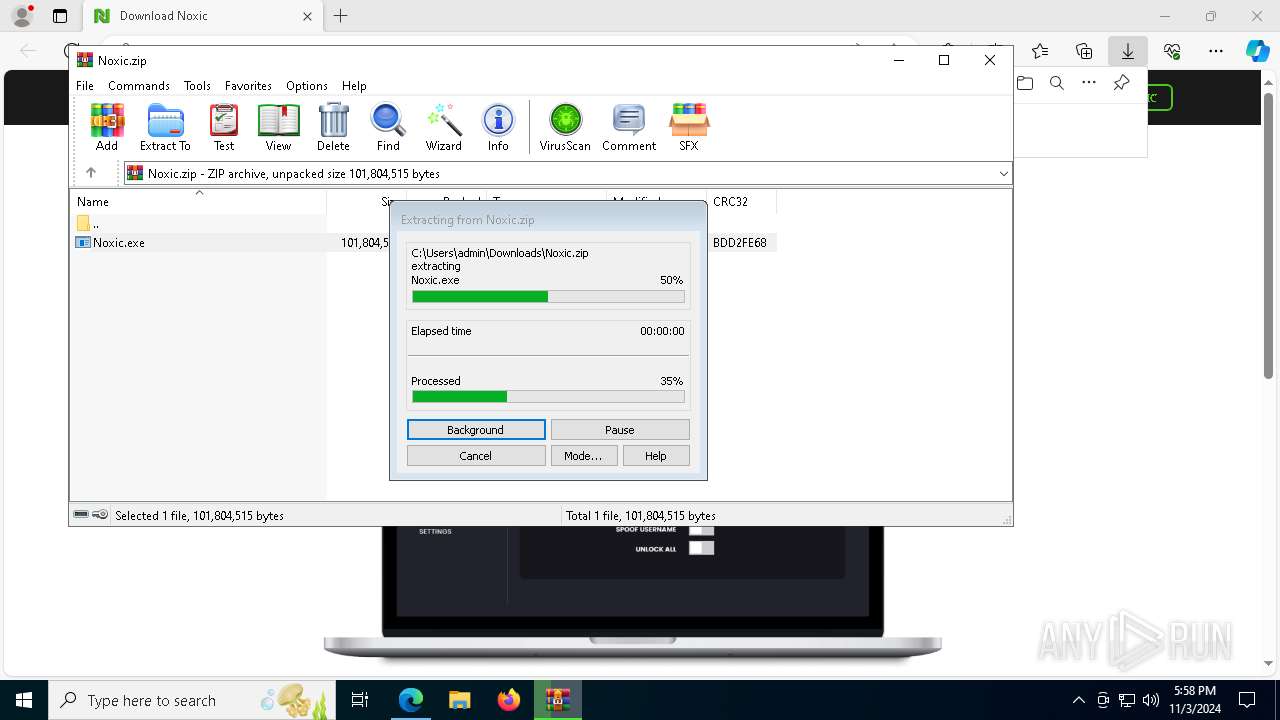Open Task View on taskbar

pyautogui.click(x=360, y=700)
